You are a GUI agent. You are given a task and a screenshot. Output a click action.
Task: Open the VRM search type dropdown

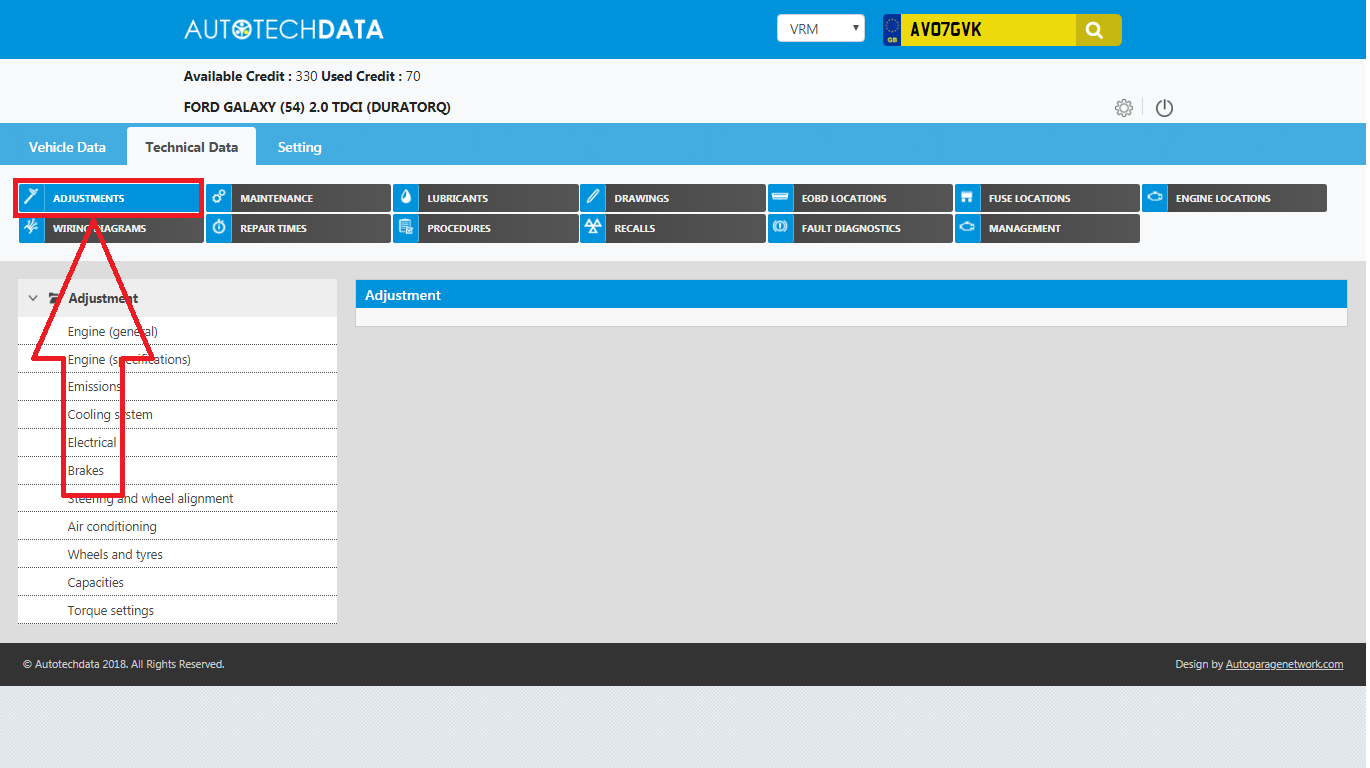coord(821,29)
